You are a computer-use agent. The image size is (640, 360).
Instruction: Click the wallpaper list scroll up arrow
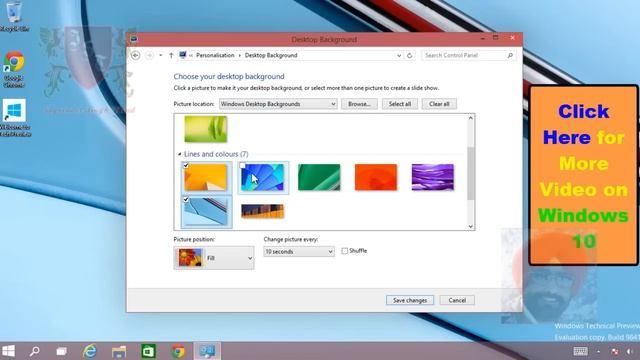471,118
